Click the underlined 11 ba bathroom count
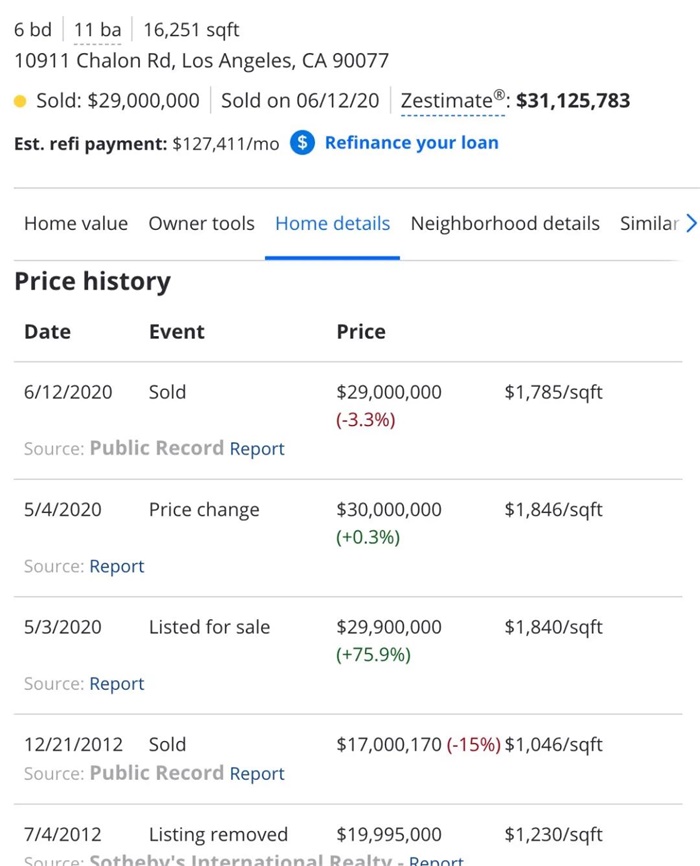The width and height of the screenshot is (700, 866). 97,31
